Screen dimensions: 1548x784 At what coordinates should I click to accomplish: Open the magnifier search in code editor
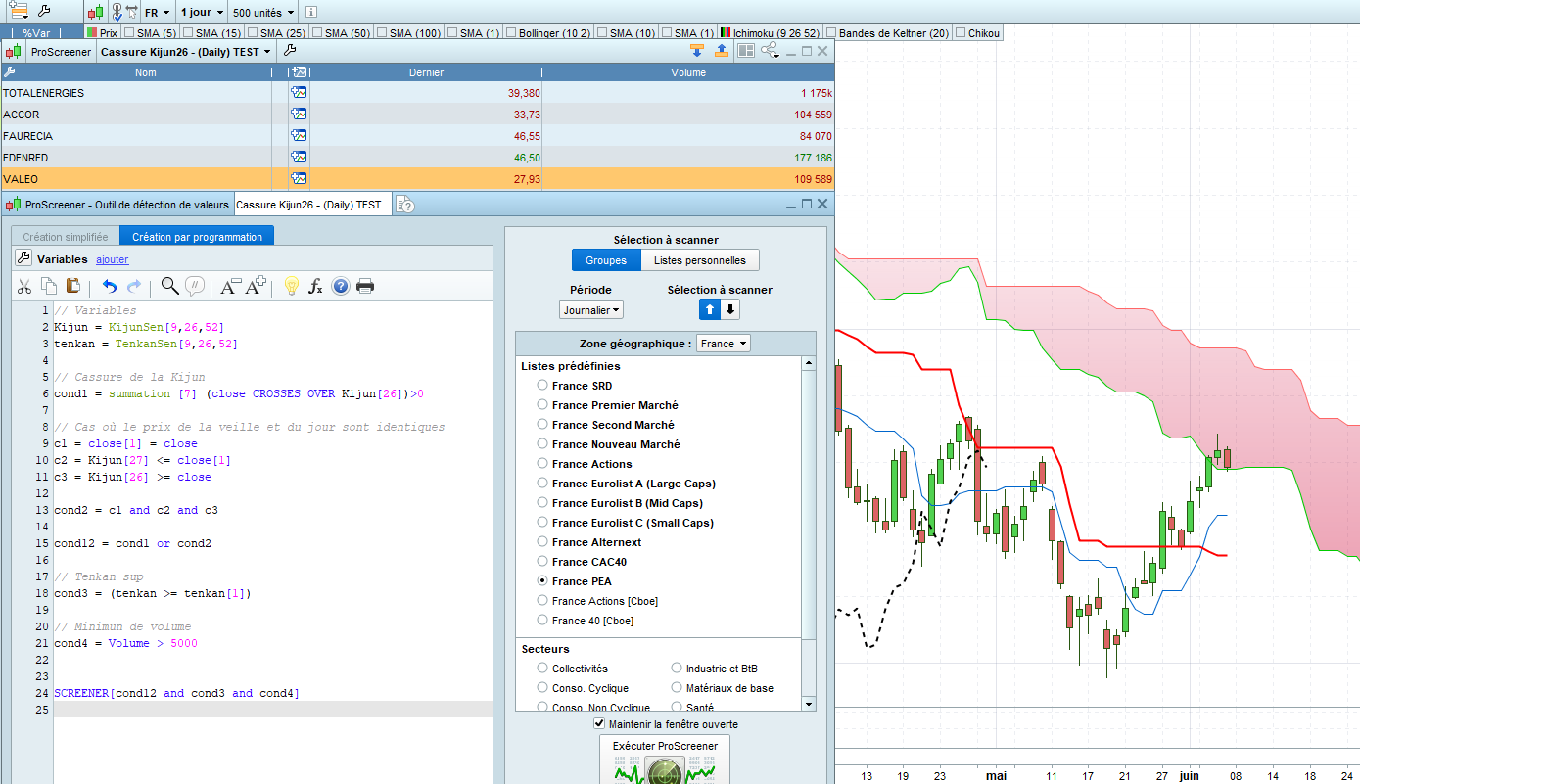click(x=169, y=286)
